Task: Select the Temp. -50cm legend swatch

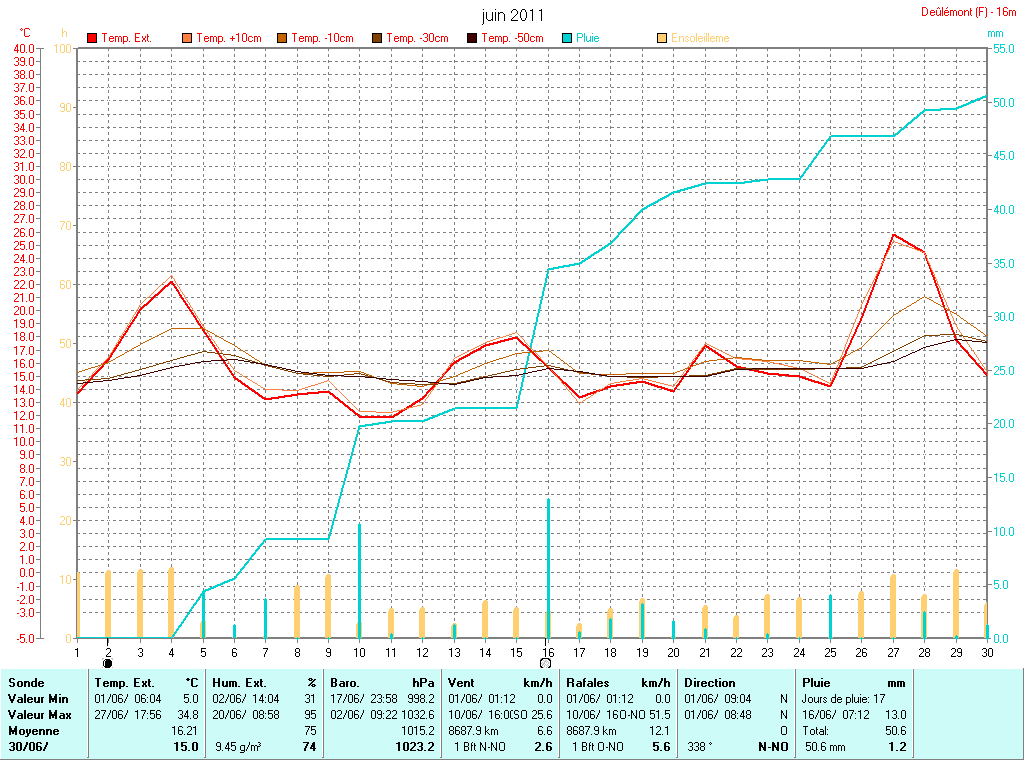Action: (473, 38)
